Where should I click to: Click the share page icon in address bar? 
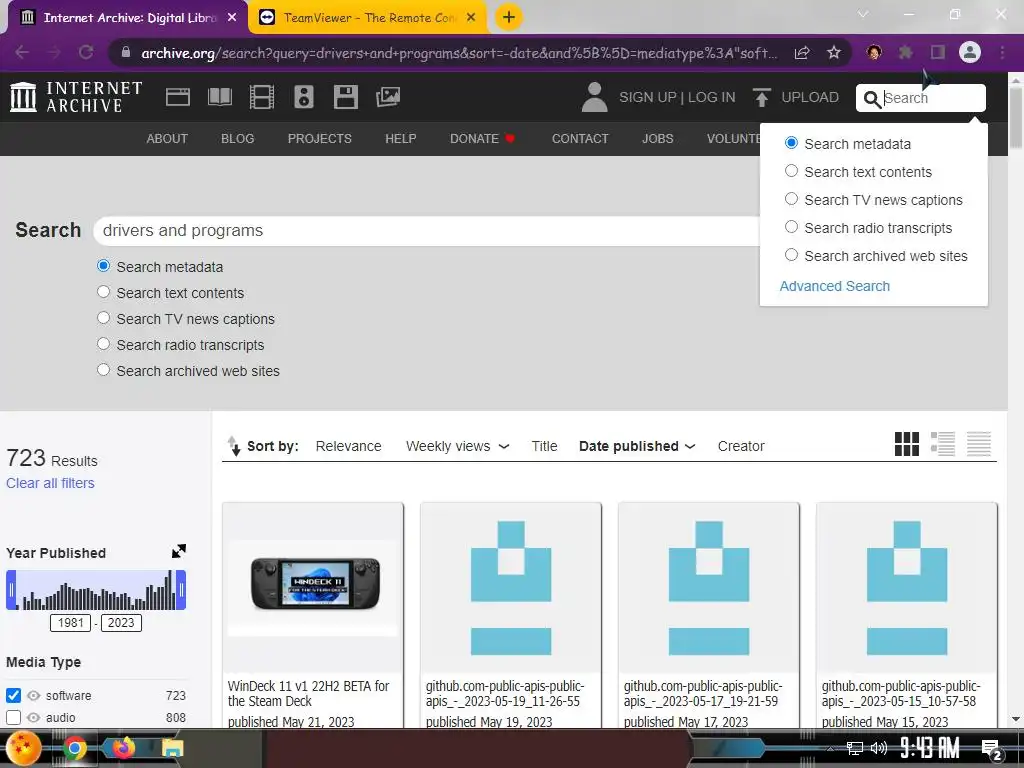coord(802,52)
